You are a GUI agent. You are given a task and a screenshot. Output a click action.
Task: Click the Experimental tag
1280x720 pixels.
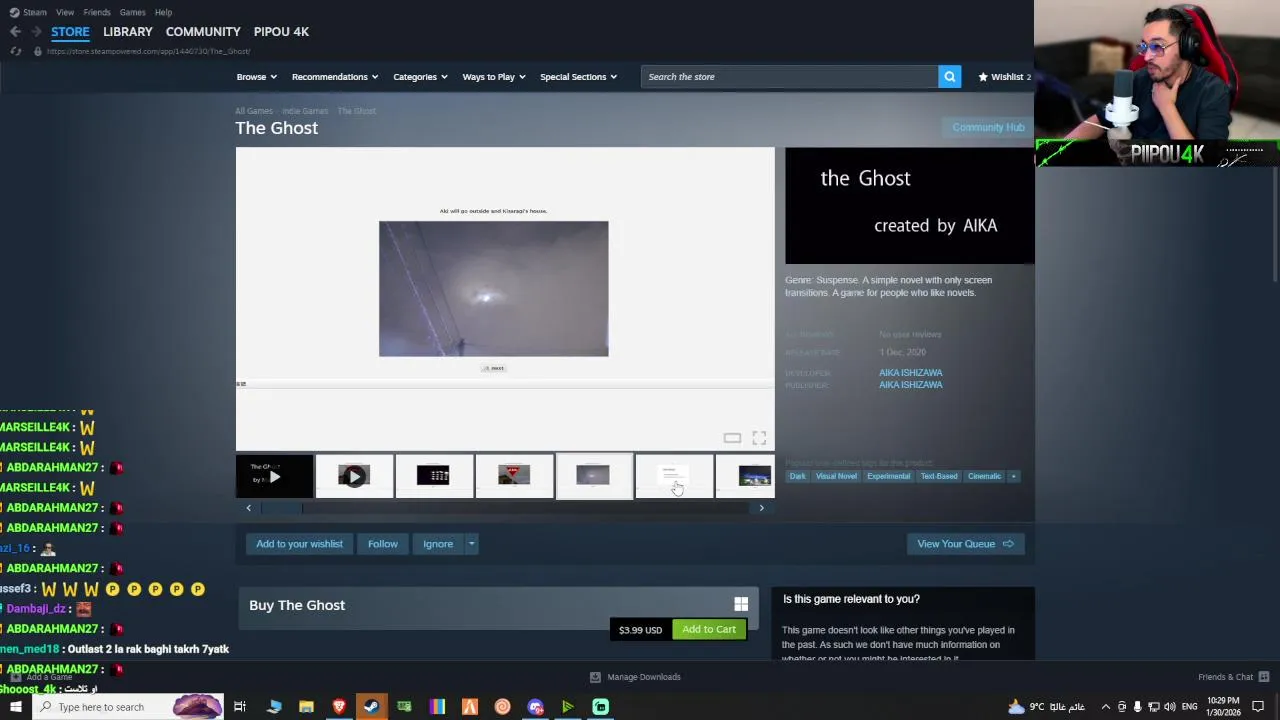coord(888,476)
